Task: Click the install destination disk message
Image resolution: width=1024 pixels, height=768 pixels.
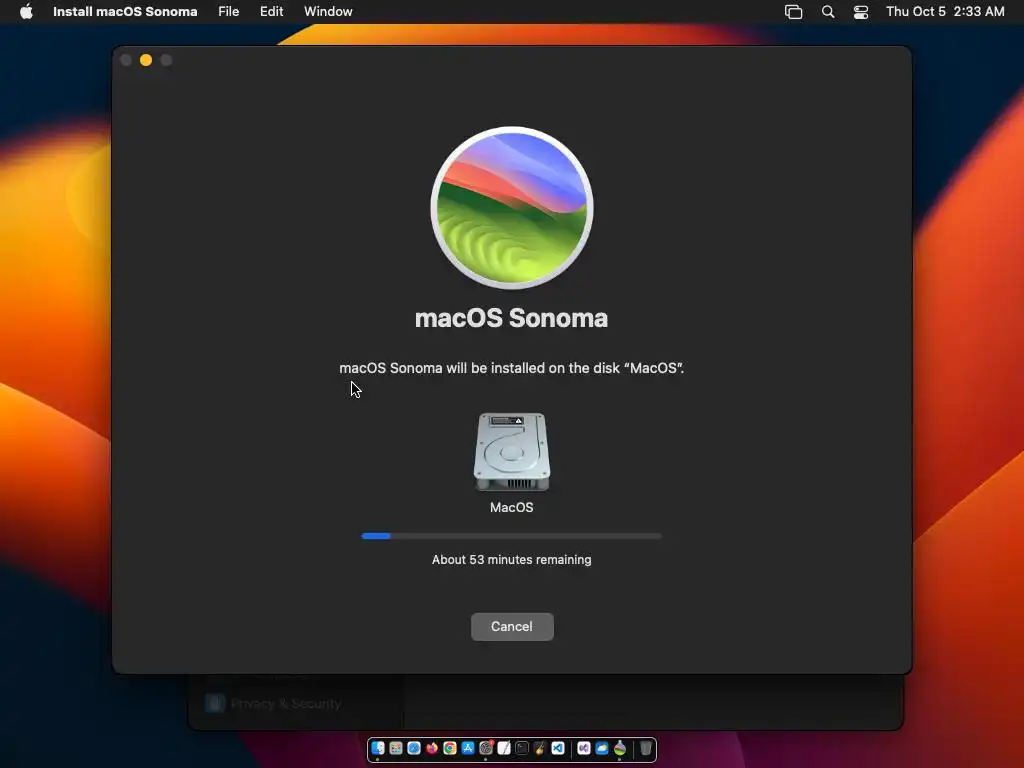Action: point(511,368)
